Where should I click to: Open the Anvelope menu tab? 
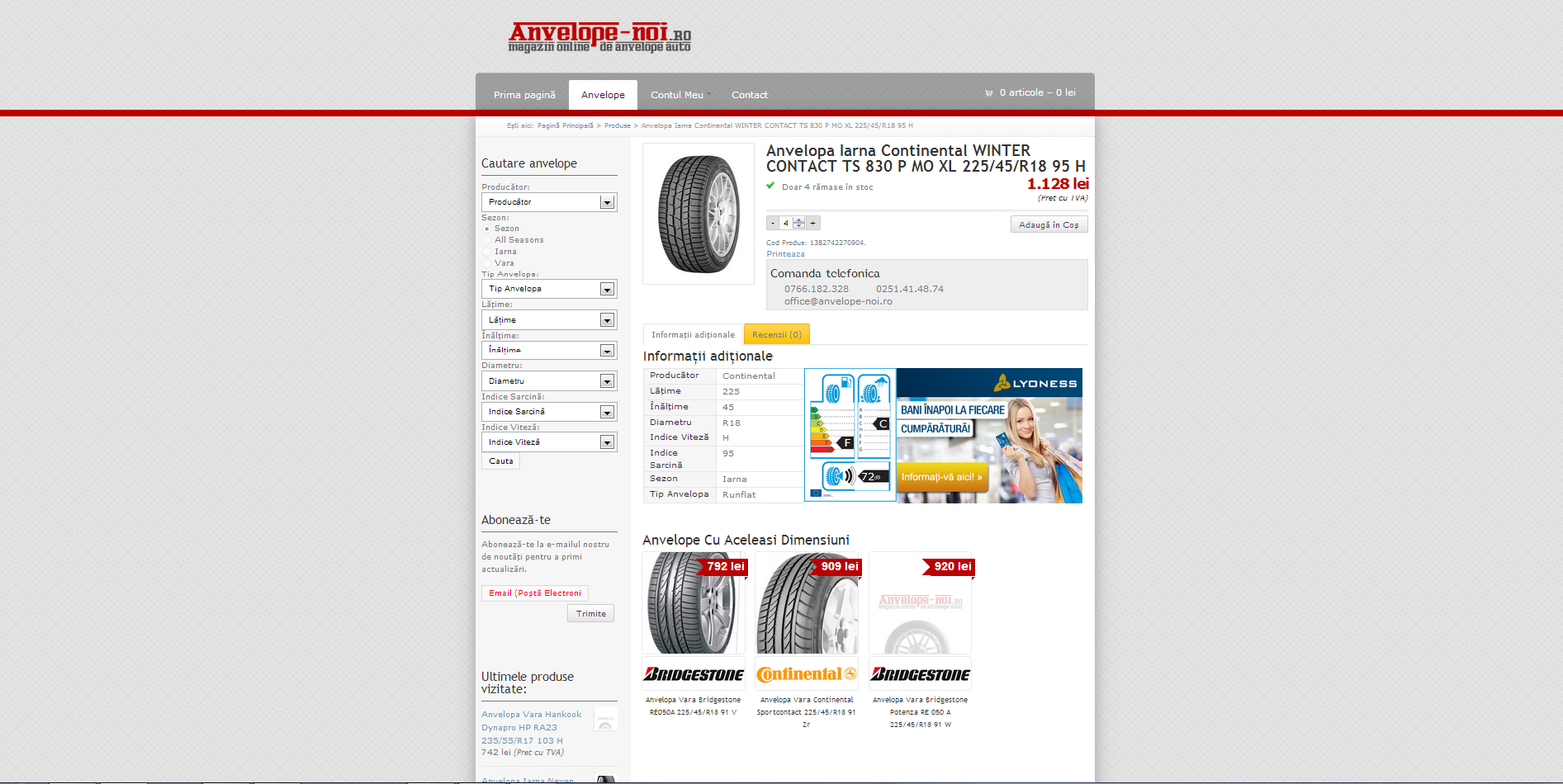(603, 95)
